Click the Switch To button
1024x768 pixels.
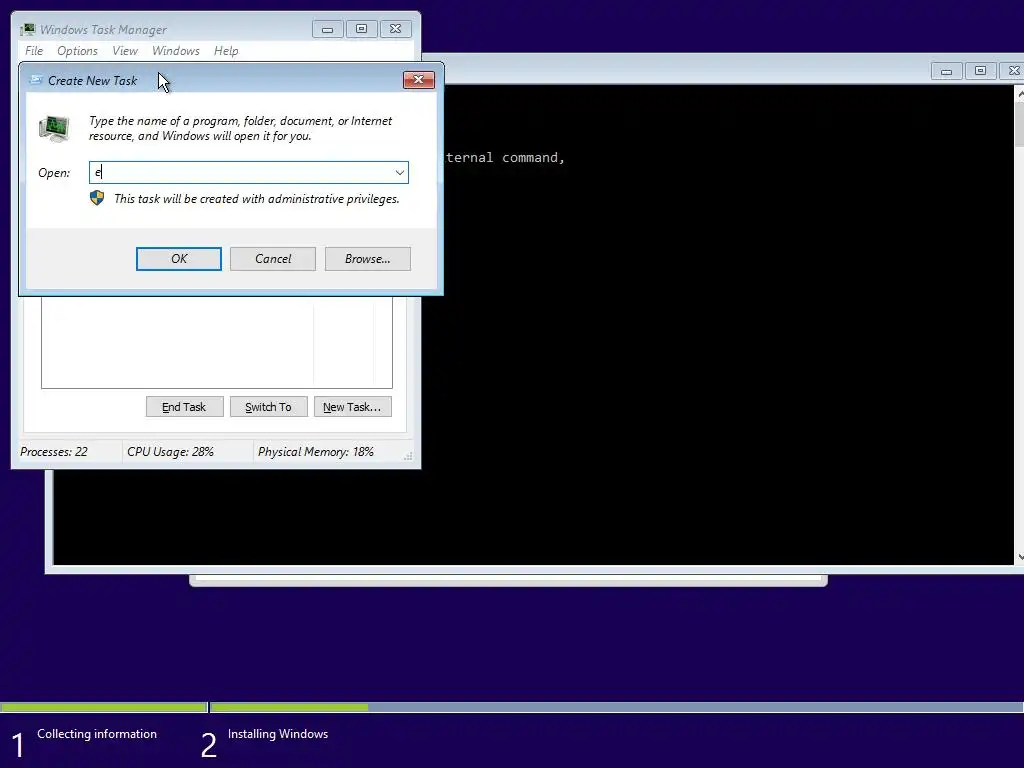tap(268, 407)
